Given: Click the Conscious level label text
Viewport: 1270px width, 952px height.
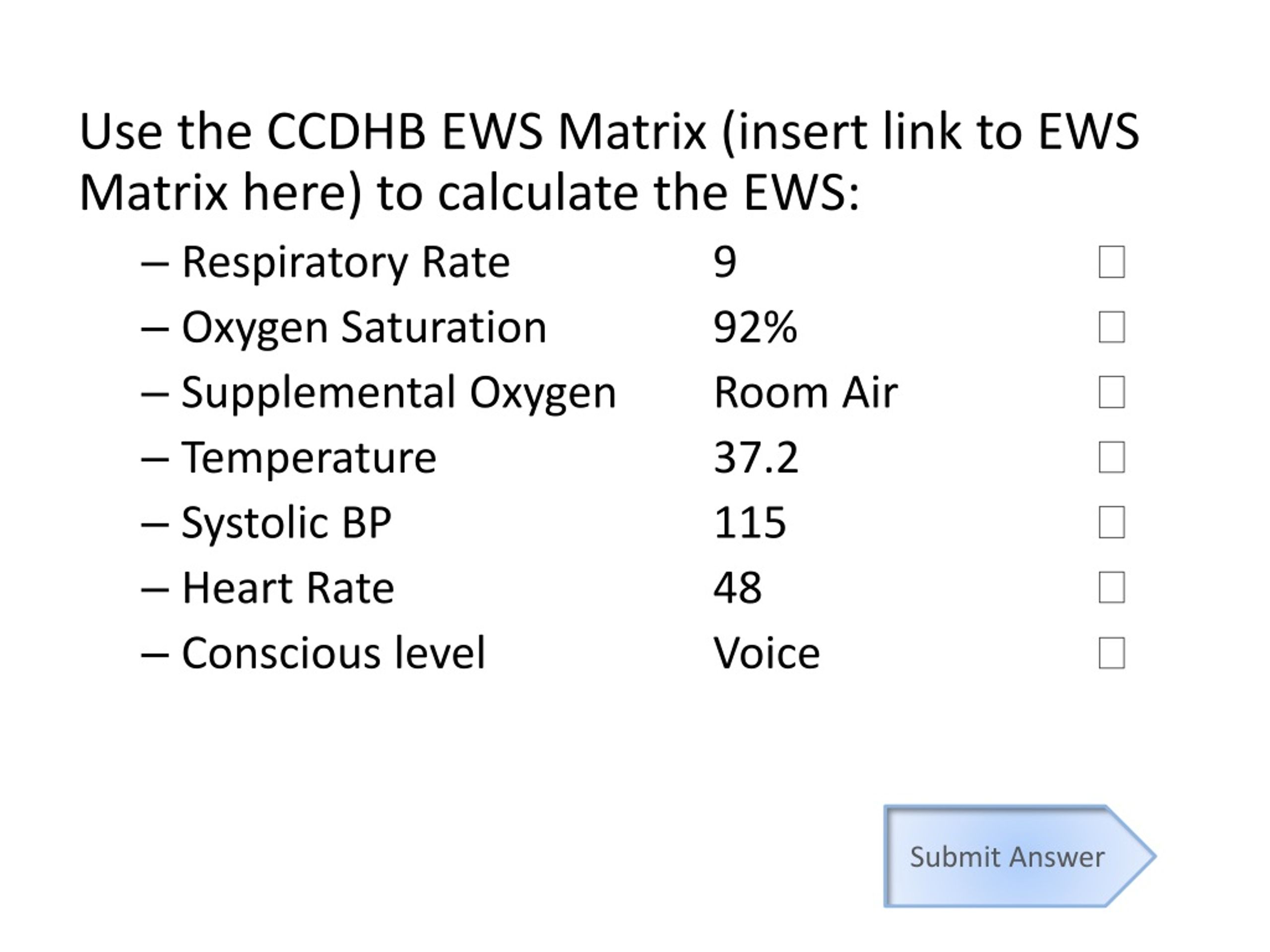Looking at the screenshot, I should [x=333, y=653].
